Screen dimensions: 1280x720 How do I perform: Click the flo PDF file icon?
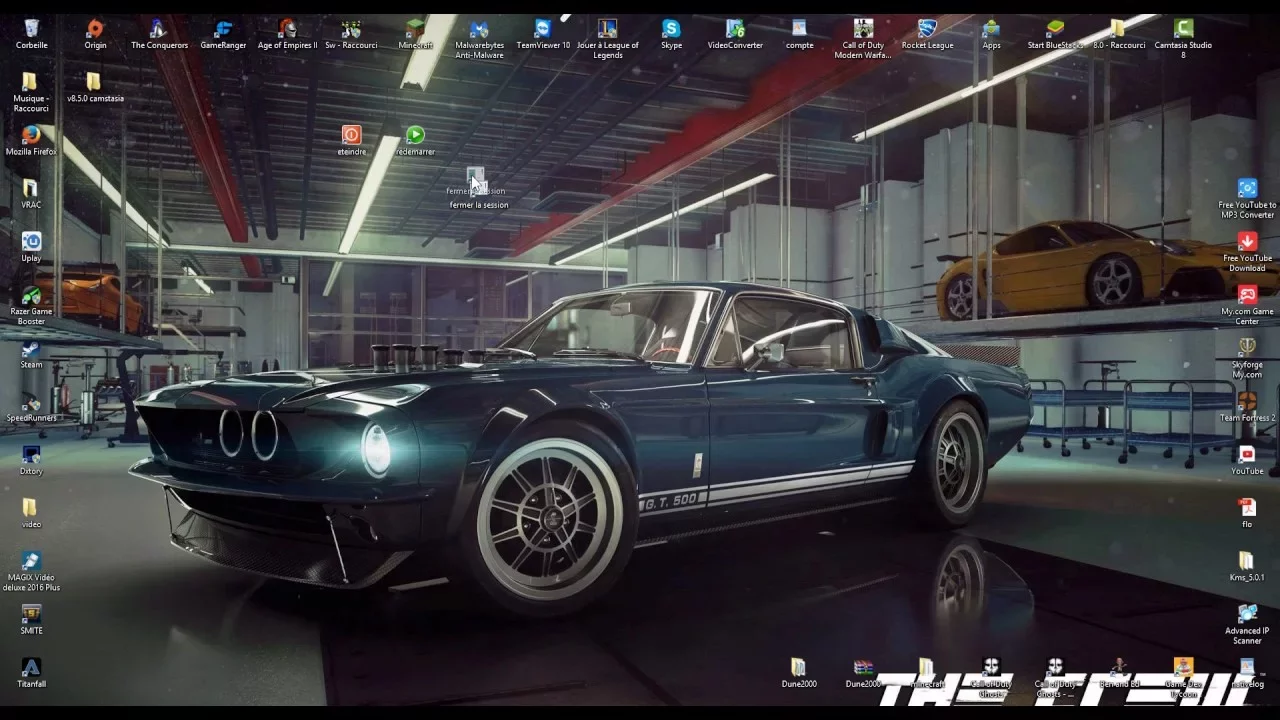pyautogui.click(x=1247, y=507)
